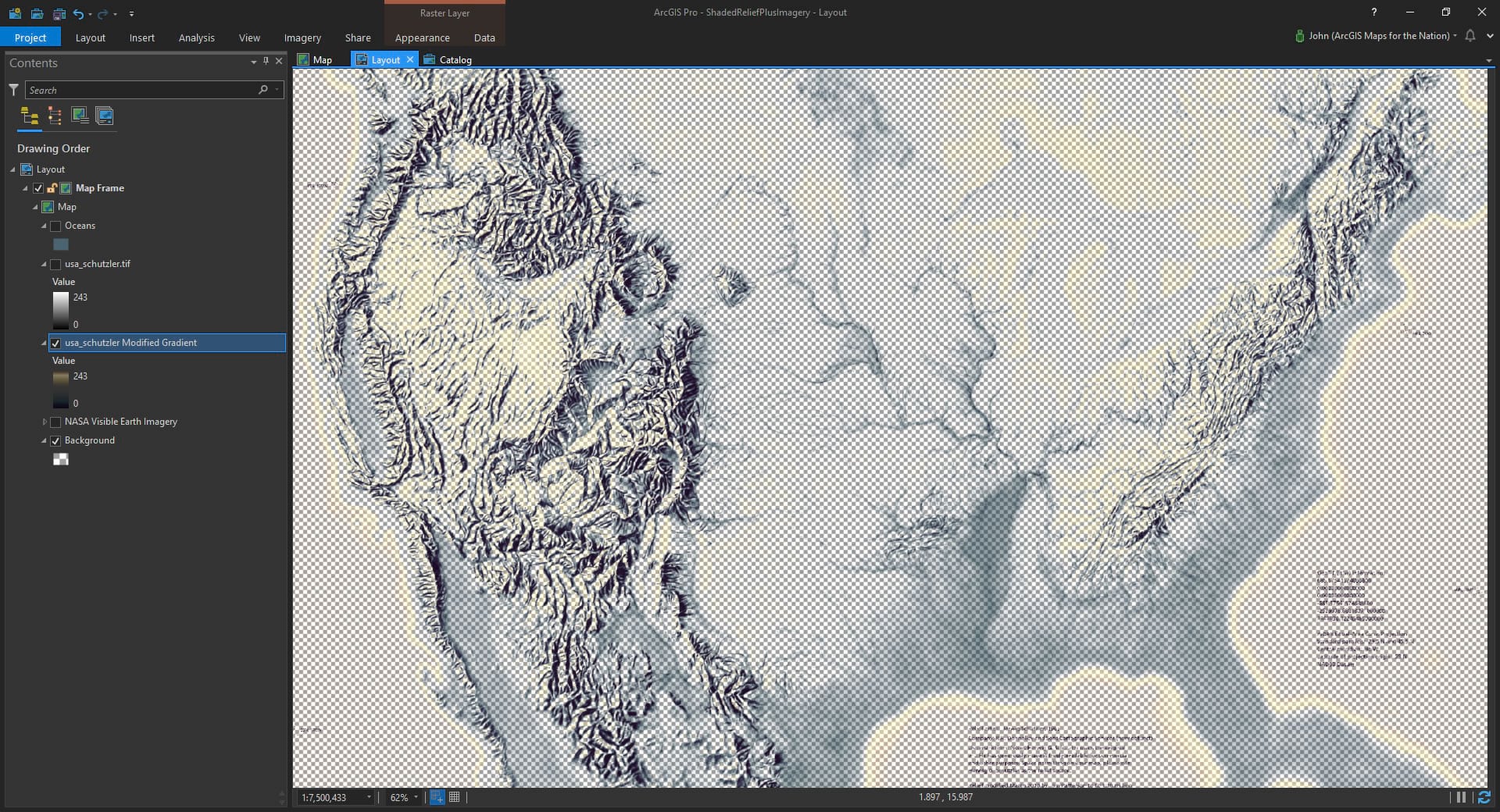Screen dimensions: 1500x812
Task: Turn on NASA Visible Earth Imagery layer
Action: (55, 422)
